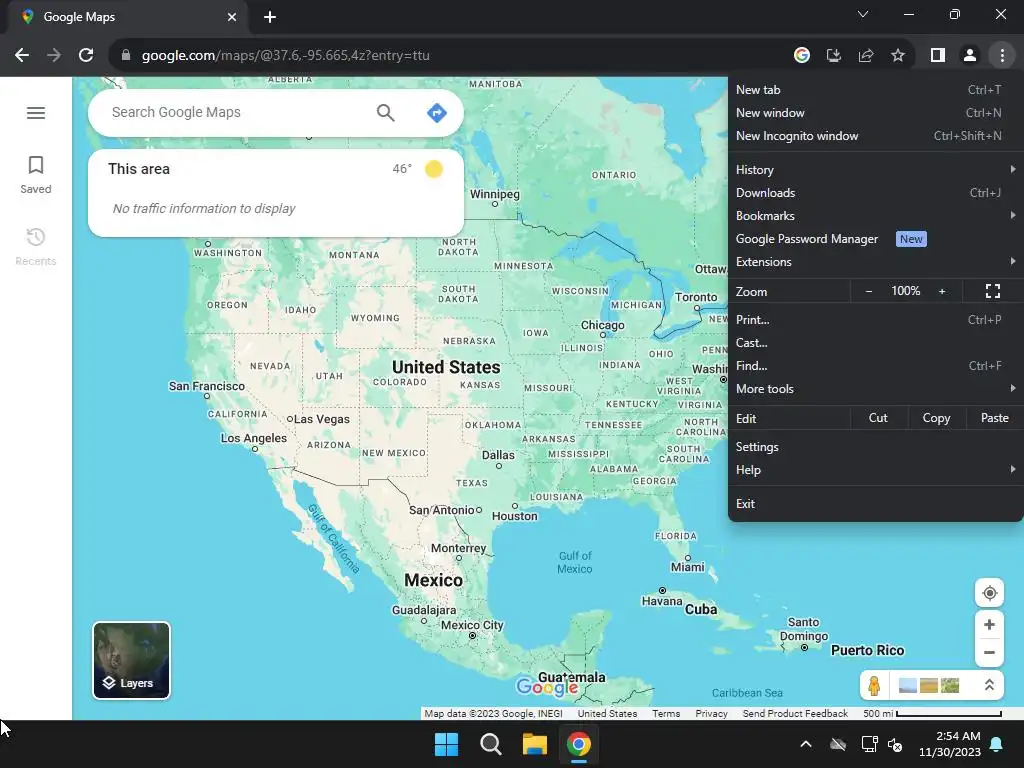Click Paste in the Edit row
Viewport: 1024px width, 768px height.
pyautogui.click(x=994, y=418)
